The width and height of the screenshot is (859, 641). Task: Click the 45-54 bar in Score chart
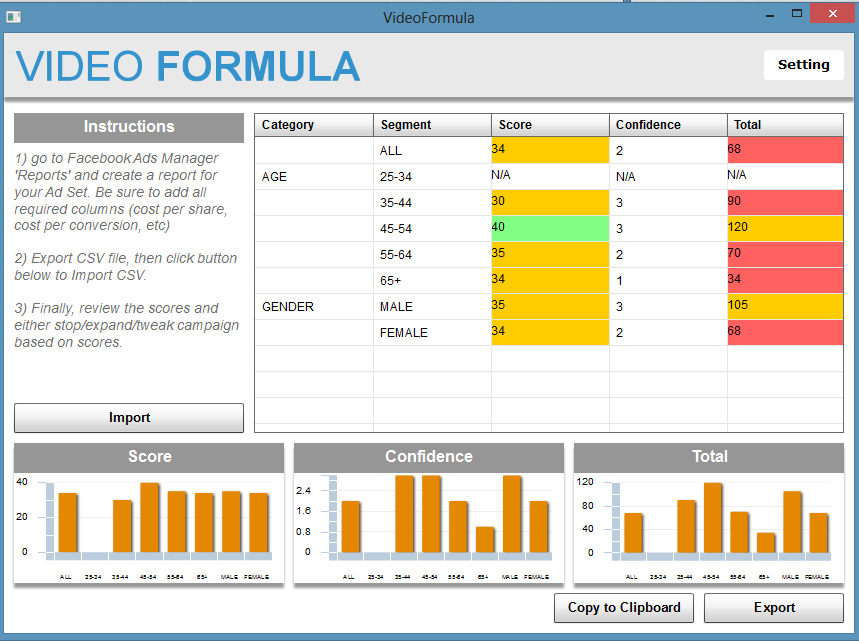(150, 518)
